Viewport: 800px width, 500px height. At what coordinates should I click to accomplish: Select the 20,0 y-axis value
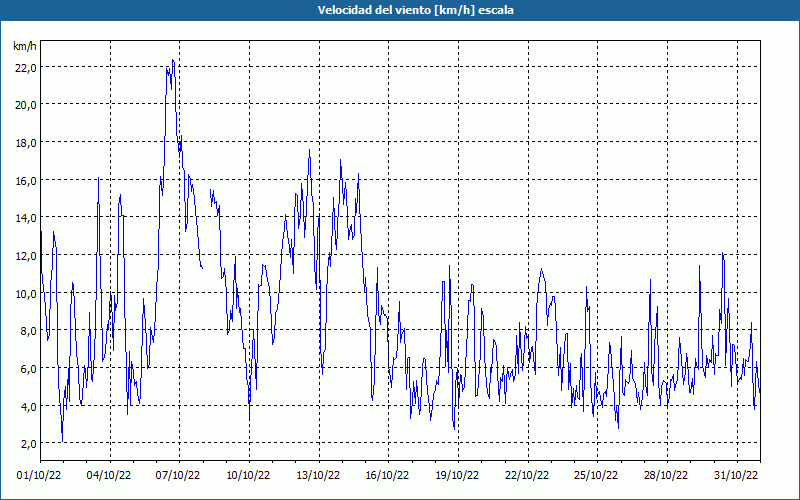(x=26, y=105)
